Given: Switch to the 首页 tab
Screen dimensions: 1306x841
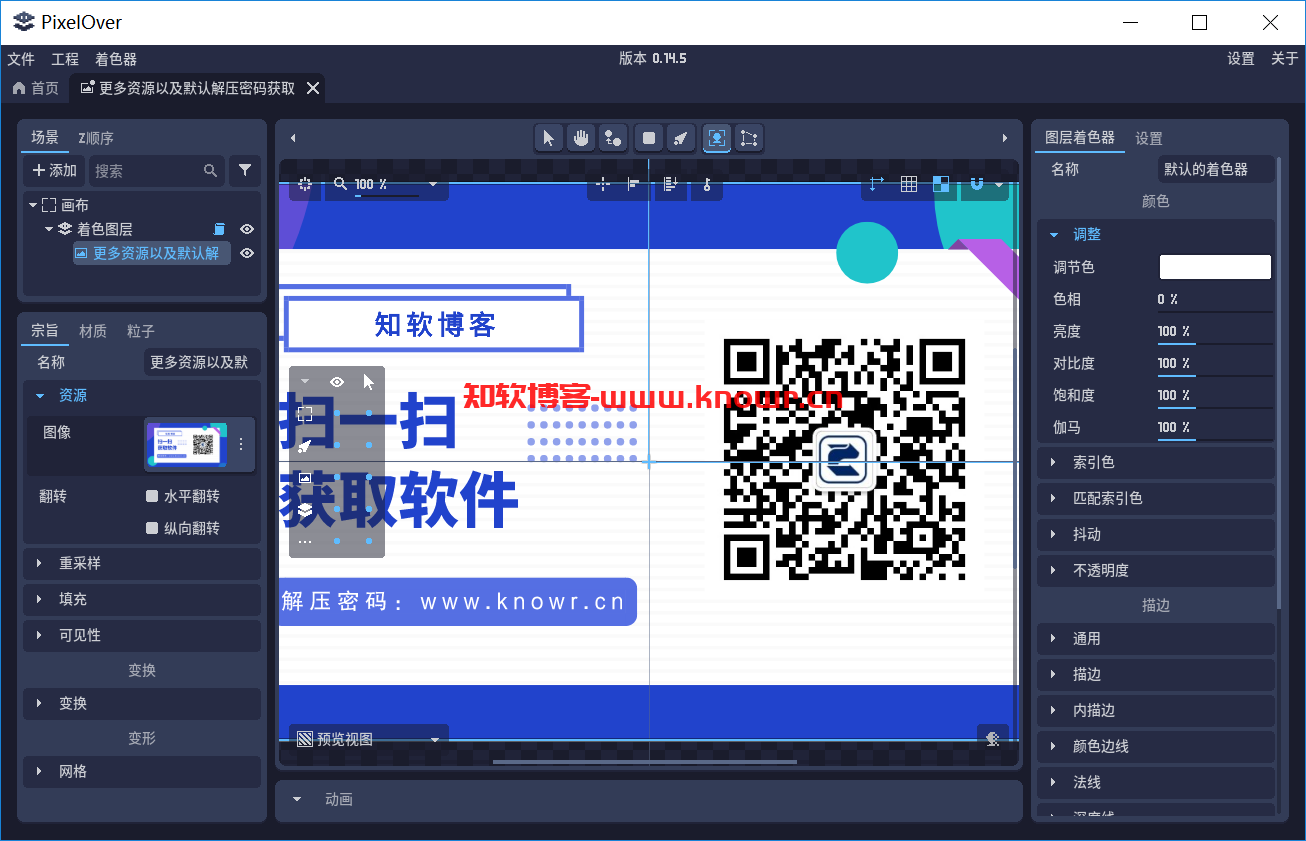Looking at the screenshot, I should [x=35, y=88].
